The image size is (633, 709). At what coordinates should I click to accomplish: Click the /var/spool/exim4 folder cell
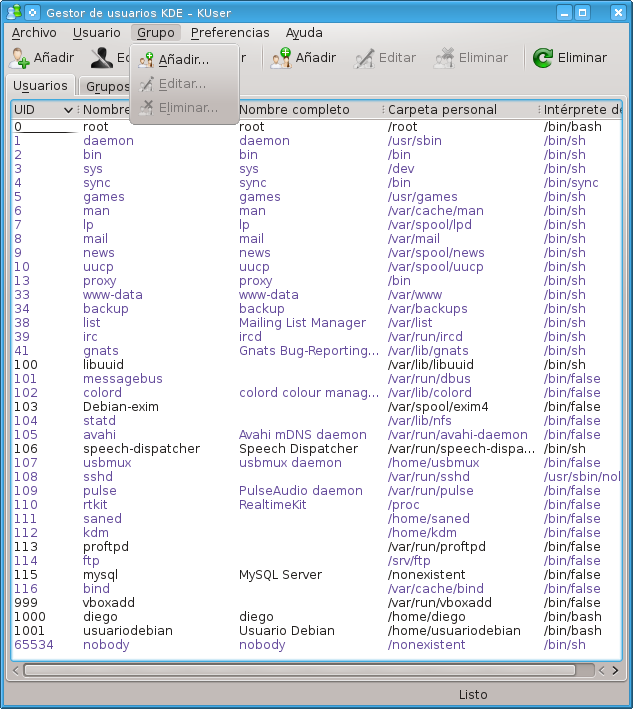[x=438, y=407]
